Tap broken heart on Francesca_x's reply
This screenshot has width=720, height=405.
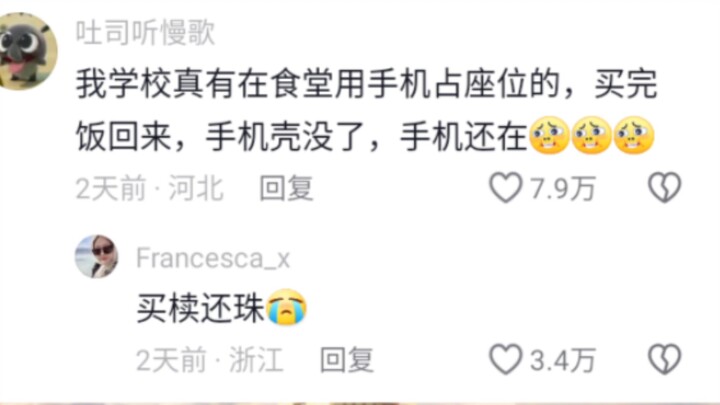click(x=664, y=359)
